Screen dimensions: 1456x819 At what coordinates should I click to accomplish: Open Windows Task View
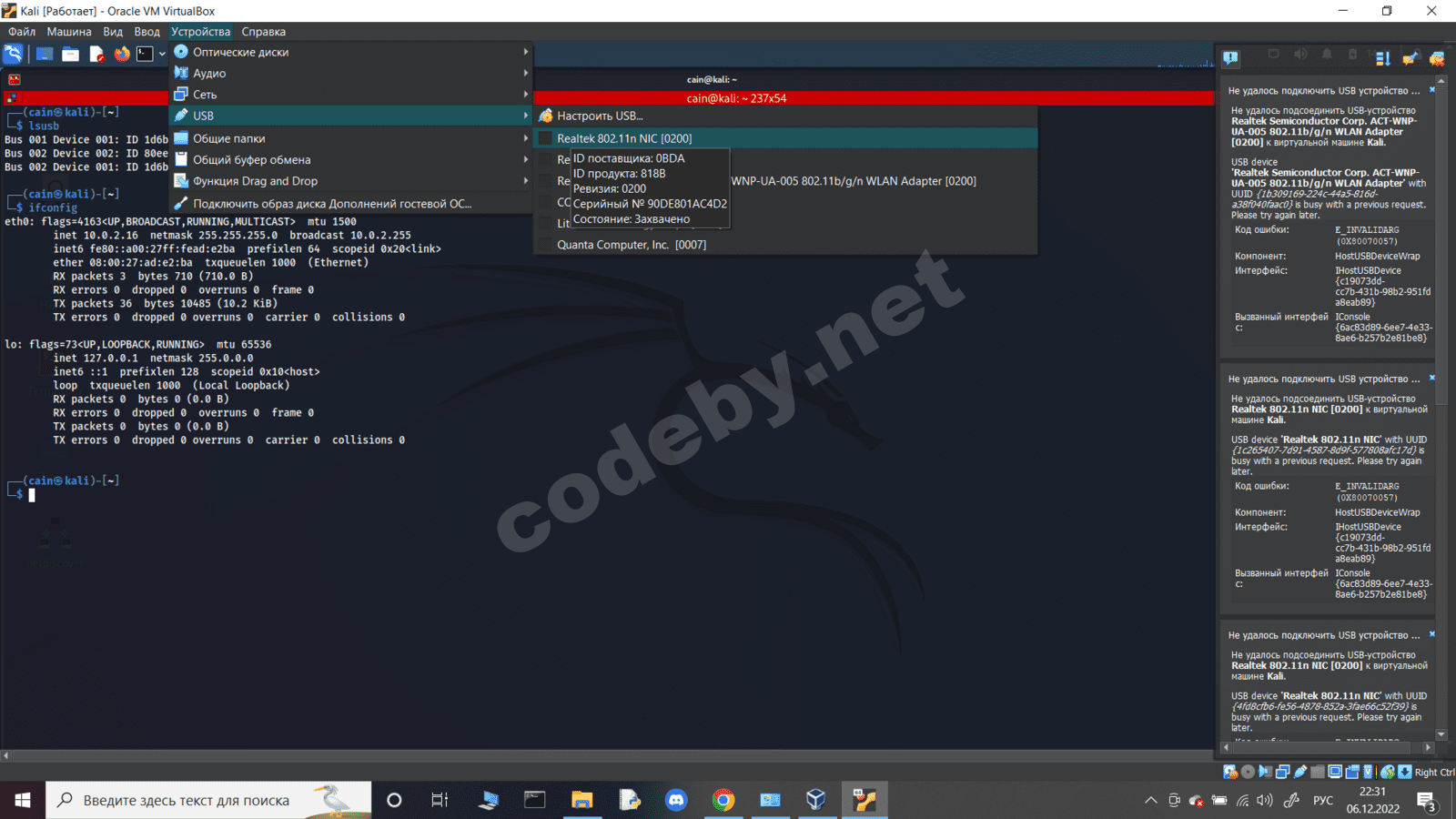click(x=440, y=800)
